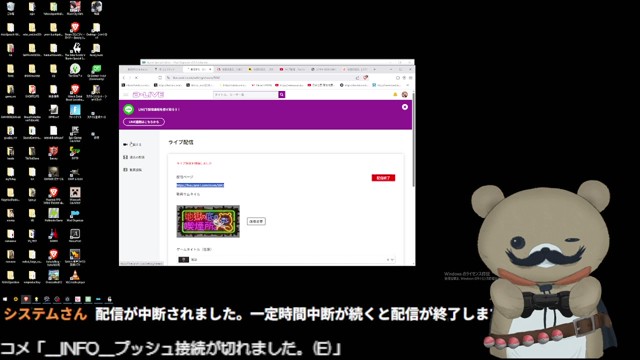Click the green LINE logo icon
This screenshot has height=360, width=640.
(x=129, y=109)
